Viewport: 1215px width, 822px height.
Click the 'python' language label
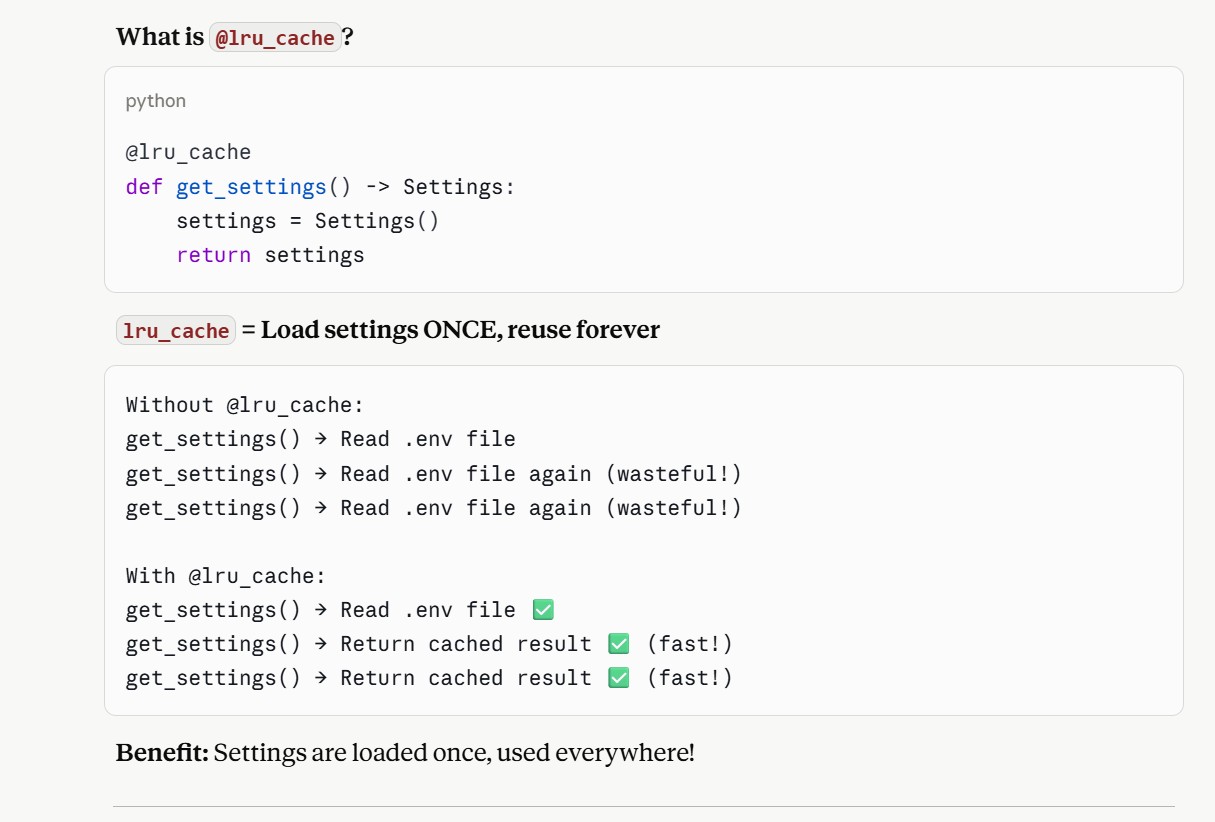pyautogui.click(x=156, y=101)
